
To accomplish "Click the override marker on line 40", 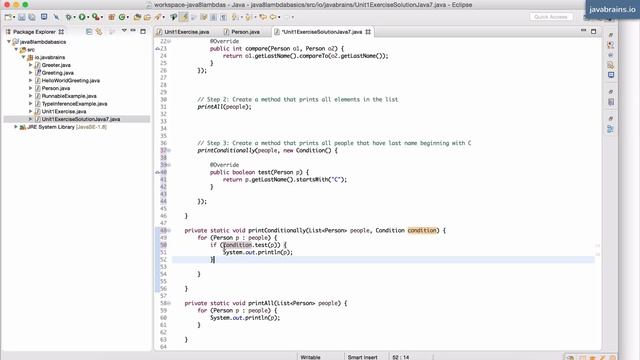I will [158, 172].
